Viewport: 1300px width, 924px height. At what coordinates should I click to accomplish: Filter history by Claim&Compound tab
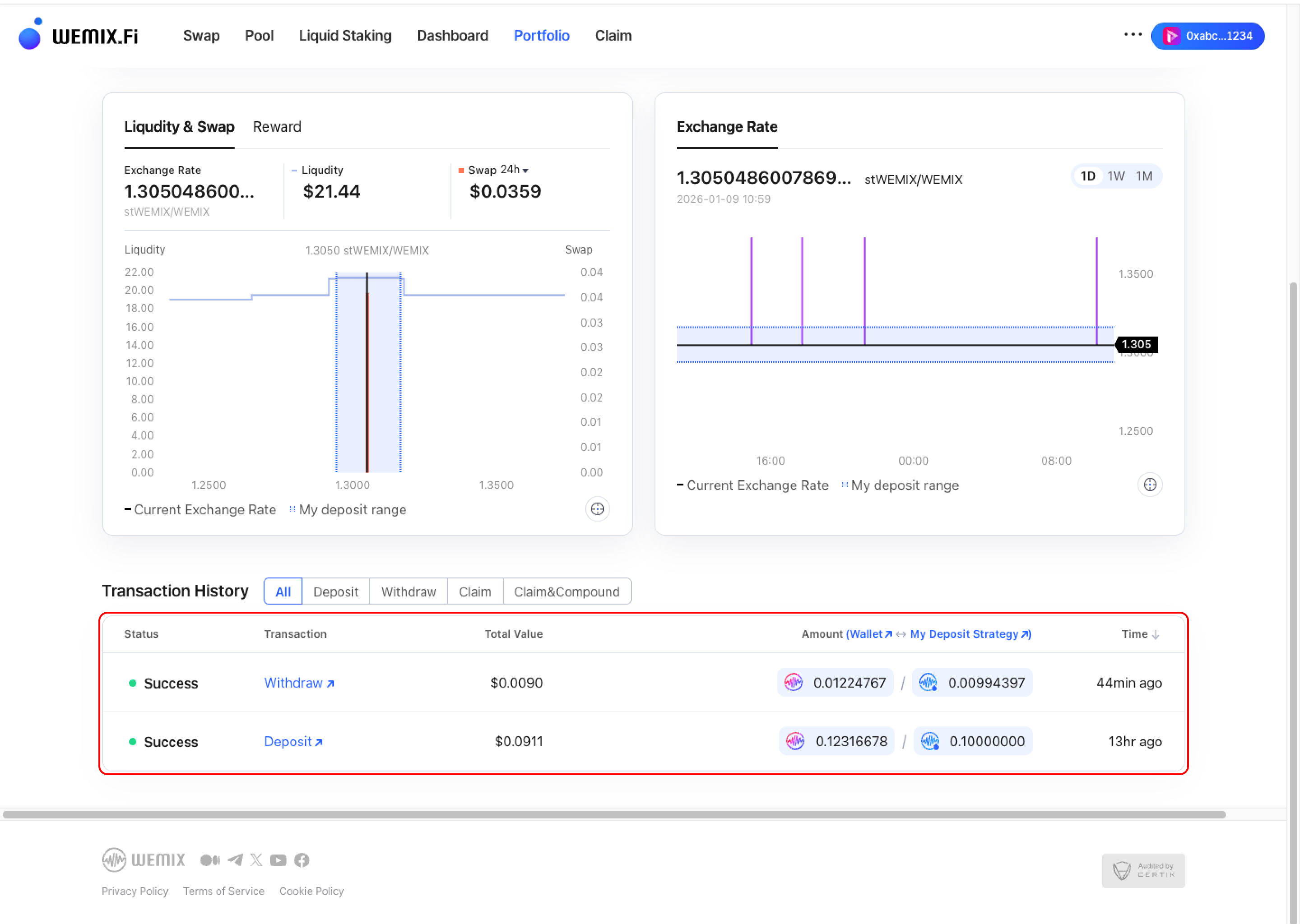point(566,592)
